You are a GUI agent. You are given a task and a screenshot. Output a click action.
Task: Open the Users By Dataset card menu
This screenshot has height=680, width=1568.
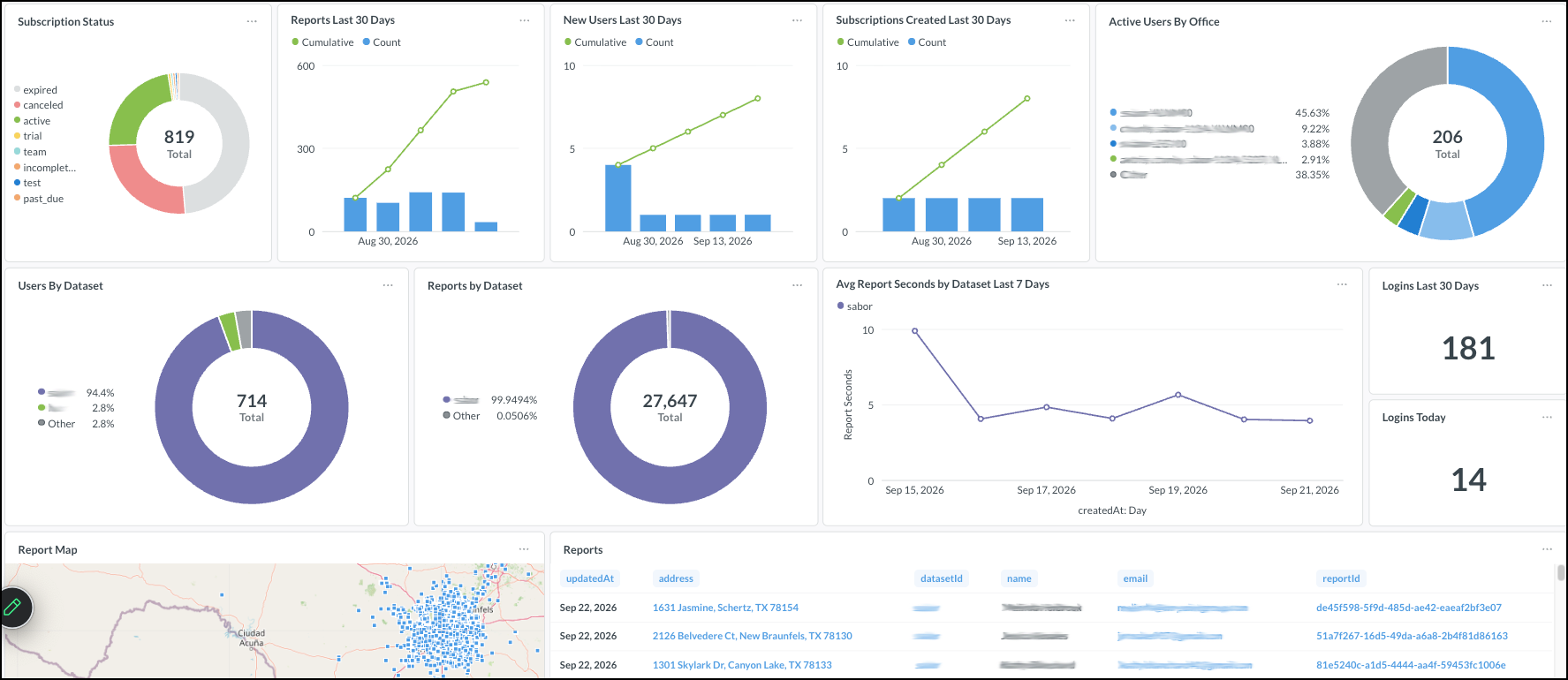tap(388, 285)
